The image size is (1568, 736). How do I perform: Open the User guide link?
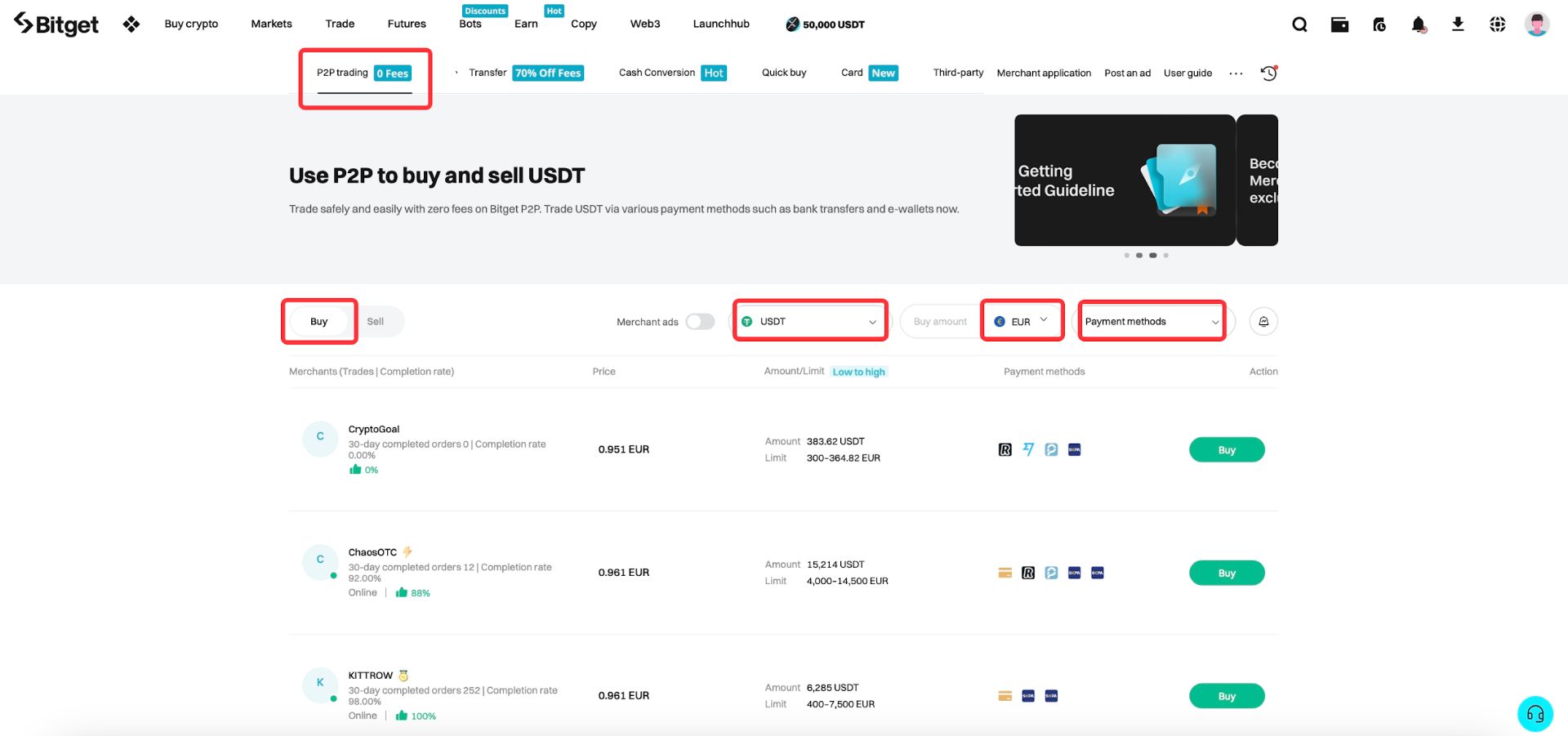[x=1187, y=73]
